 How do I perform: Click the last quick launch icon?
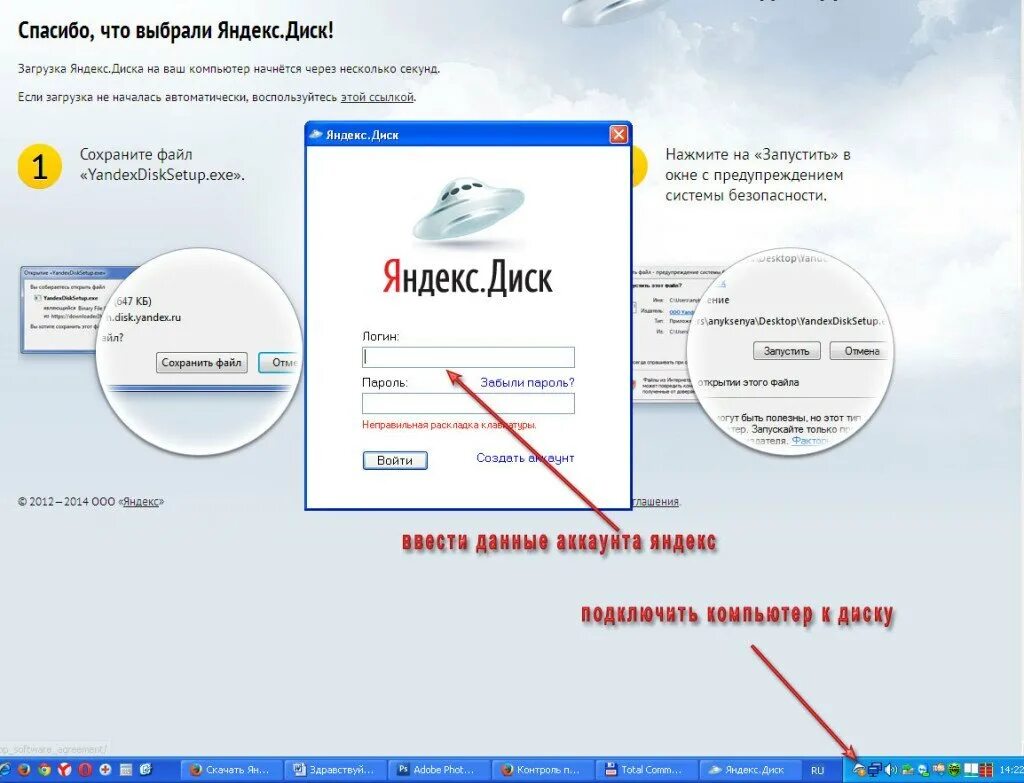(x=146, y=769)
